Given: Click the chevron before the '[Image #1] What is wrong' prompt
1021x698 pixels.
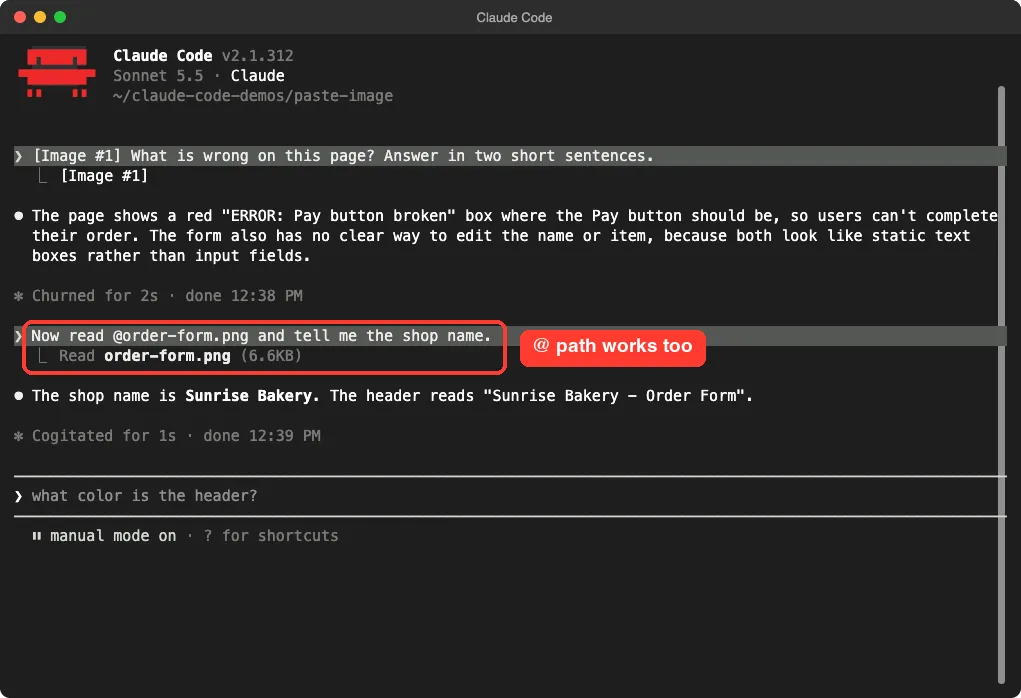Looking at the screenshot, I should click(18, 156).
